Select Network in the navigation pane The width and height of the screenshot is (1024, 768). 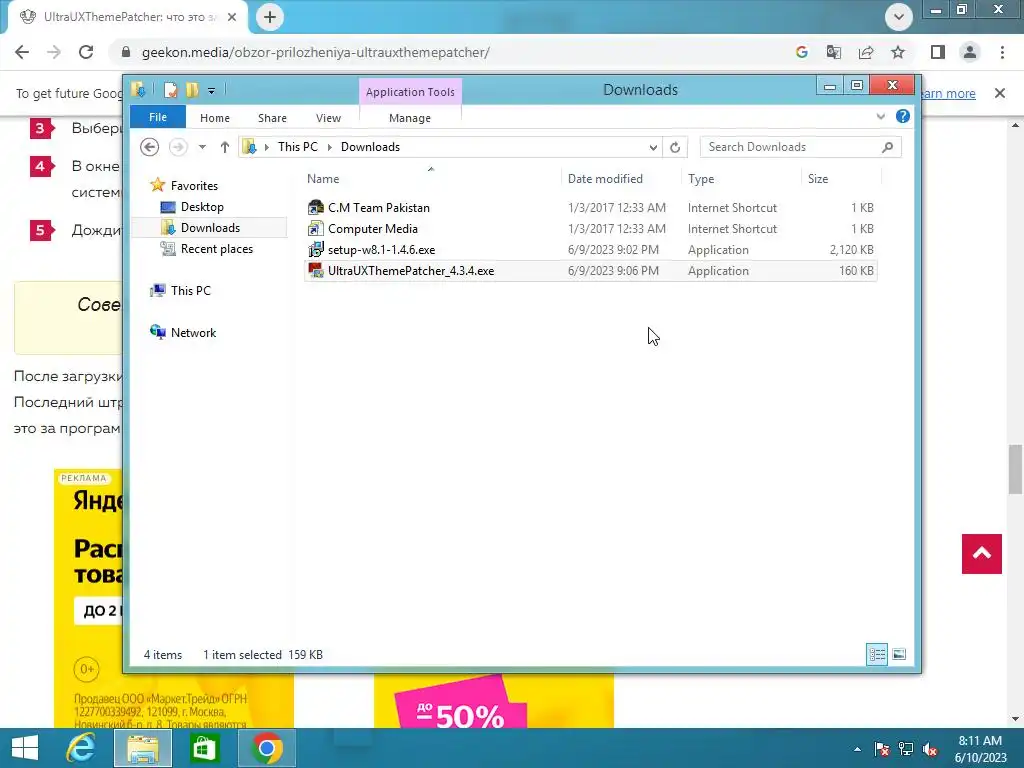(184, 332)
